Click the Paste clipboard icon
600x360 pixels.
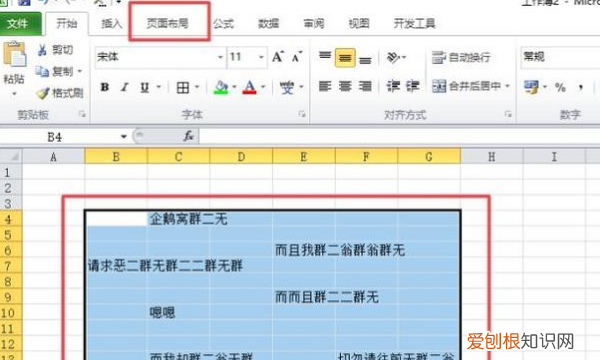pos(15,54)
